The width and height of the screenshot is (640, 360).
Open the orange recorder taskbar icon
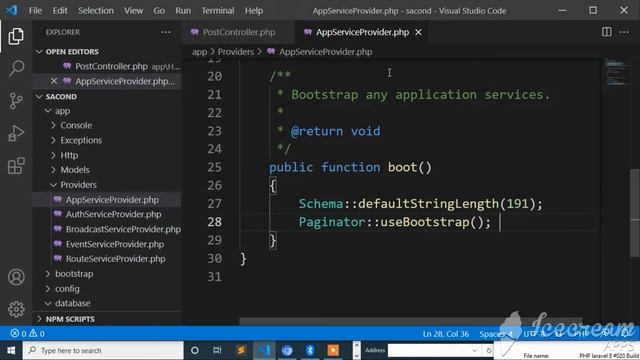pos(333,351)
